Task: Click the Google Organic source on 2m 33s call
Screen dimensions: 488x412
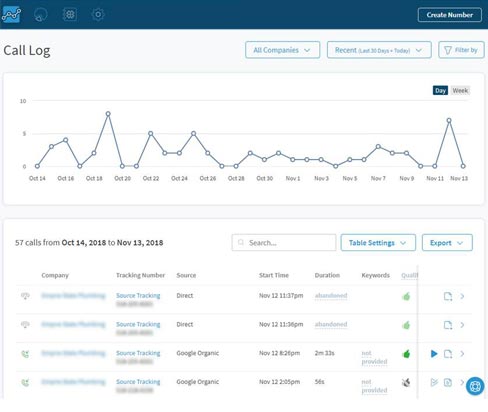Action: pyautogui.click(x=198, y=353)
